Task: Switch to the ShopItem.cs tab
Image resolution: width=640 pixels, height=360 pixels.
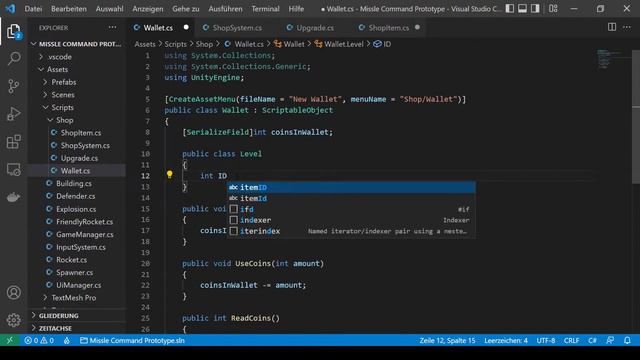Action: (x=384, y=27)
